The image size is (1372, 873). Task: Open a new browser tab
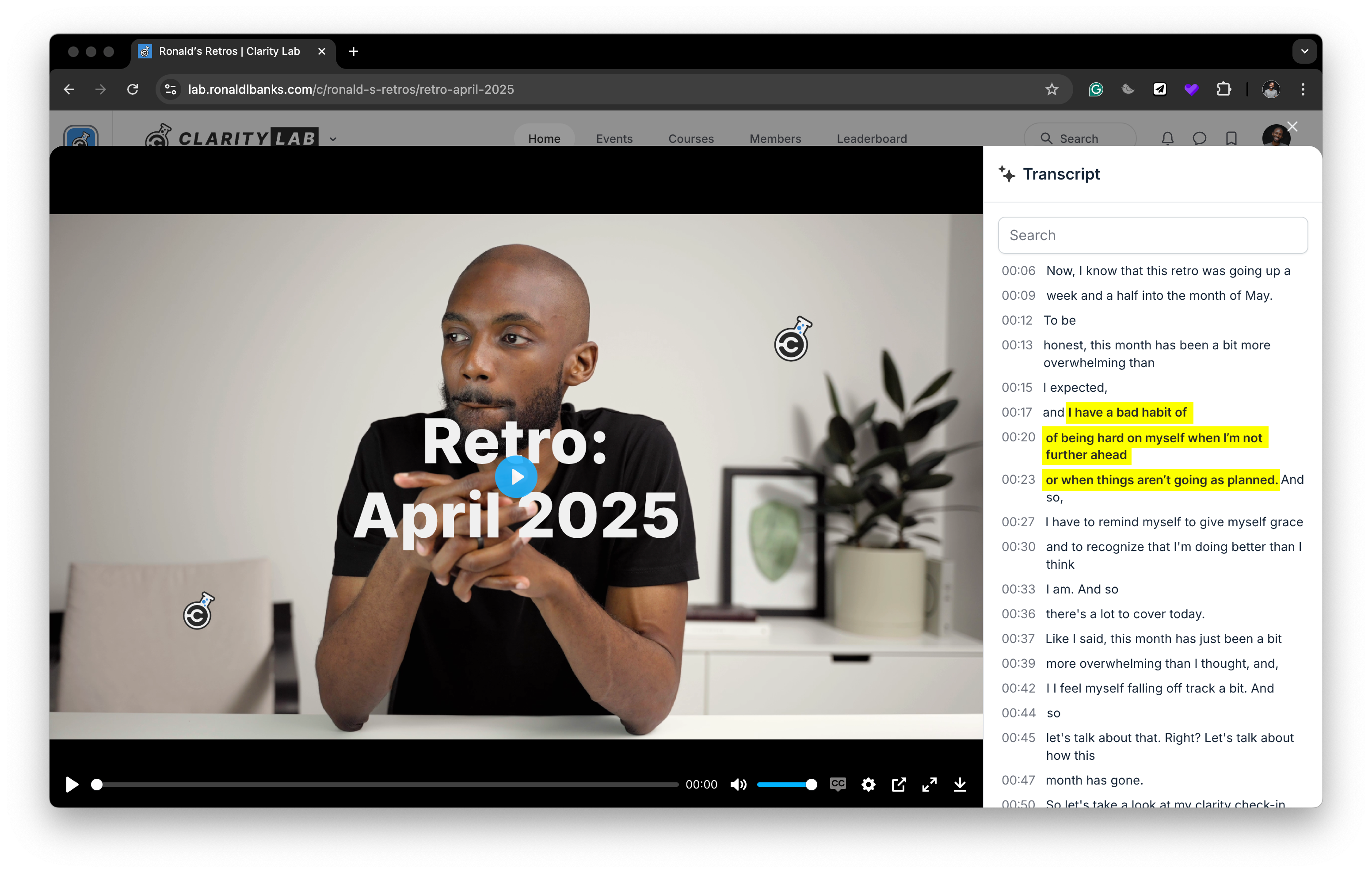pyautogui.click(x=353, y=51)
